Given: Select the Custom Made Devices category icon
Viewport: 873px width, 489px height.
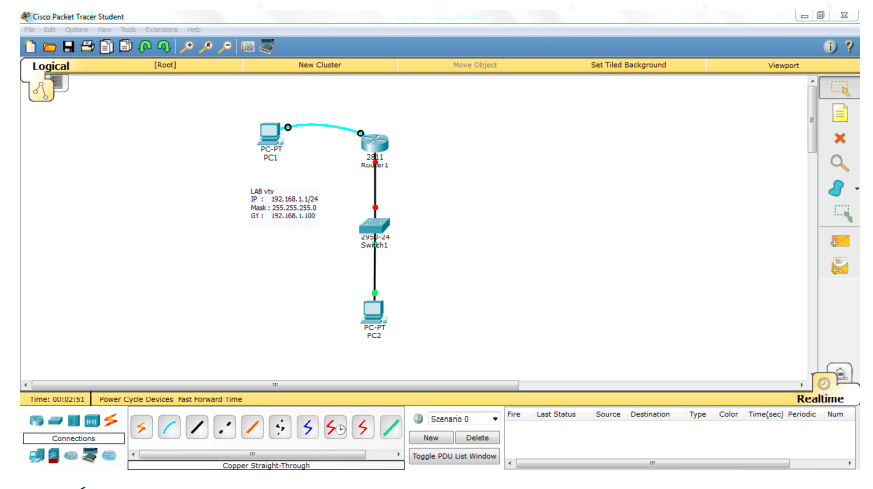Looking at the screenshot, I should coord(90,456).
